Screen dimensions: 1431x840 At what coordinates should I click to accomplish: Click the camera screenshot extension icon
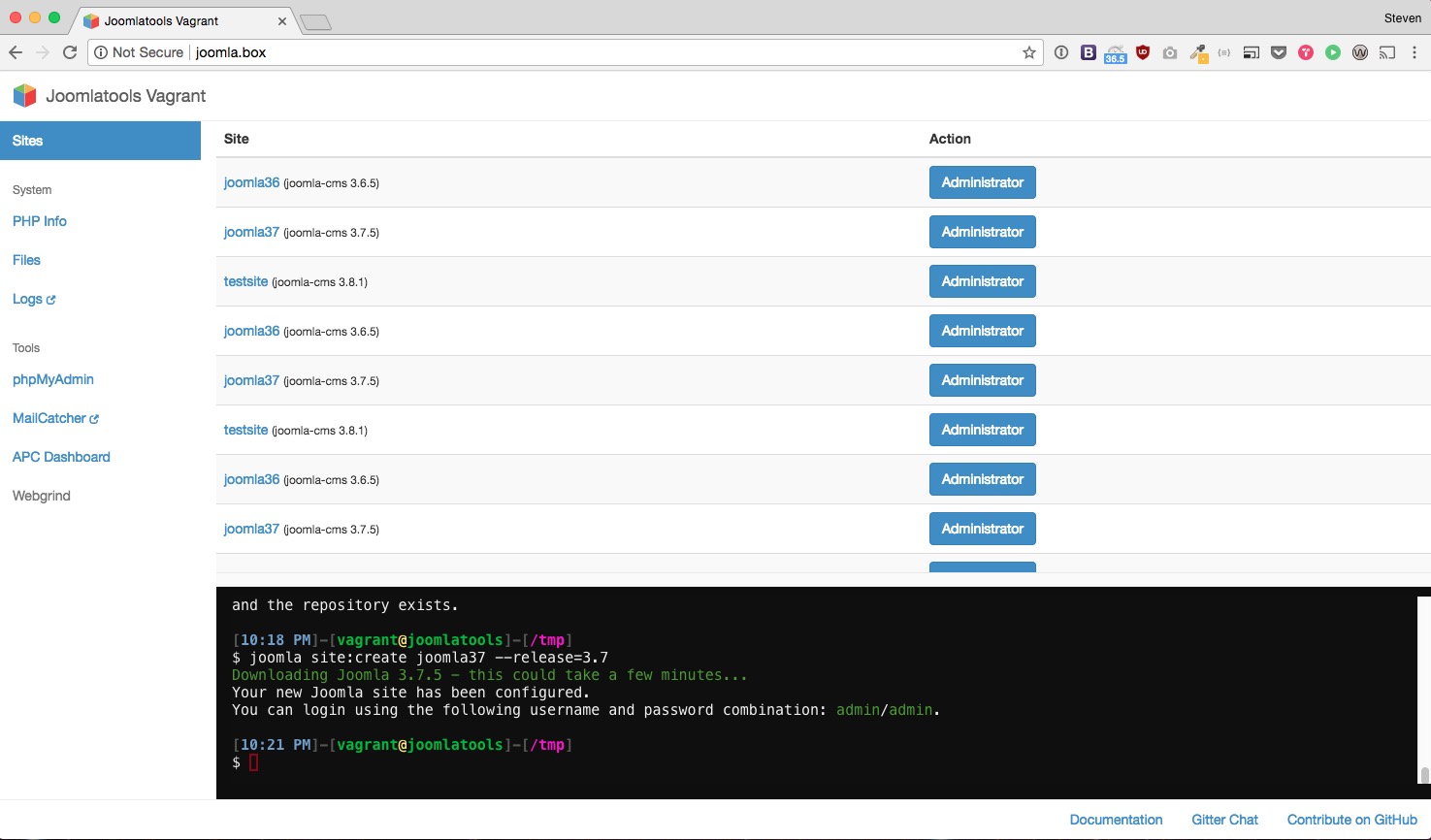1170,52
